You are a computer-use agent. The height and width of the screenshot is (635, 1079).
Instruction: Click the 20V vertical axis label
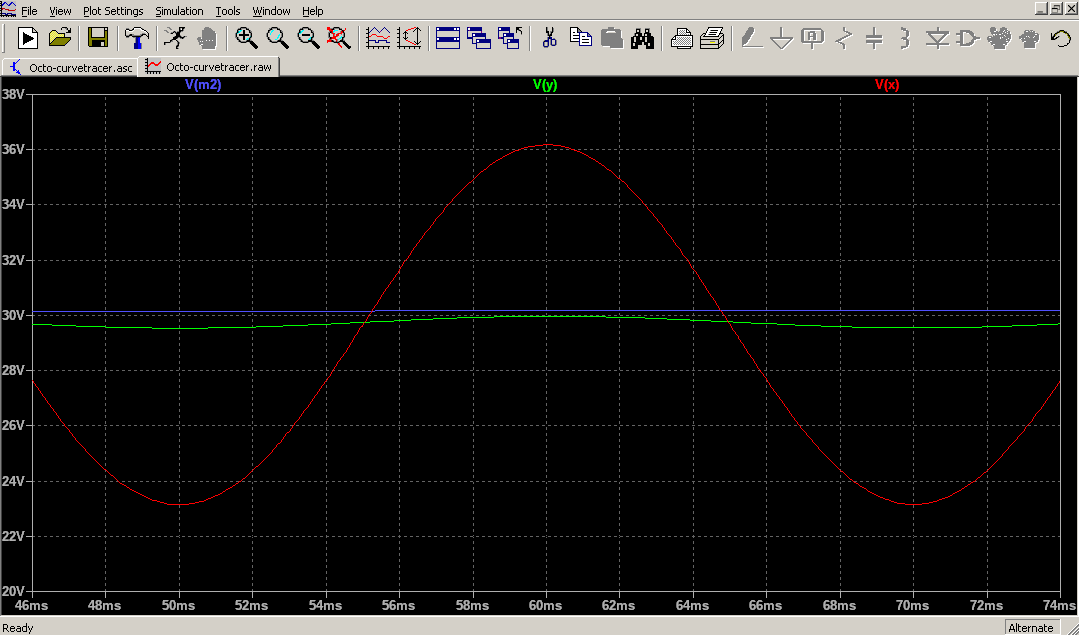click(x=14, y=591)
